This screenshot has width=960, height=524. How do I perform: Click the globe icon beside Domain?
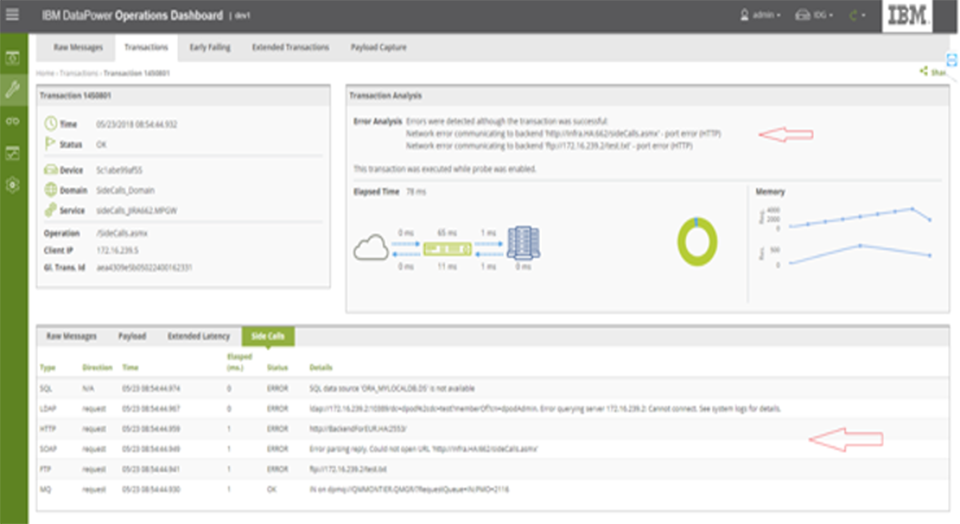point(50,190)
